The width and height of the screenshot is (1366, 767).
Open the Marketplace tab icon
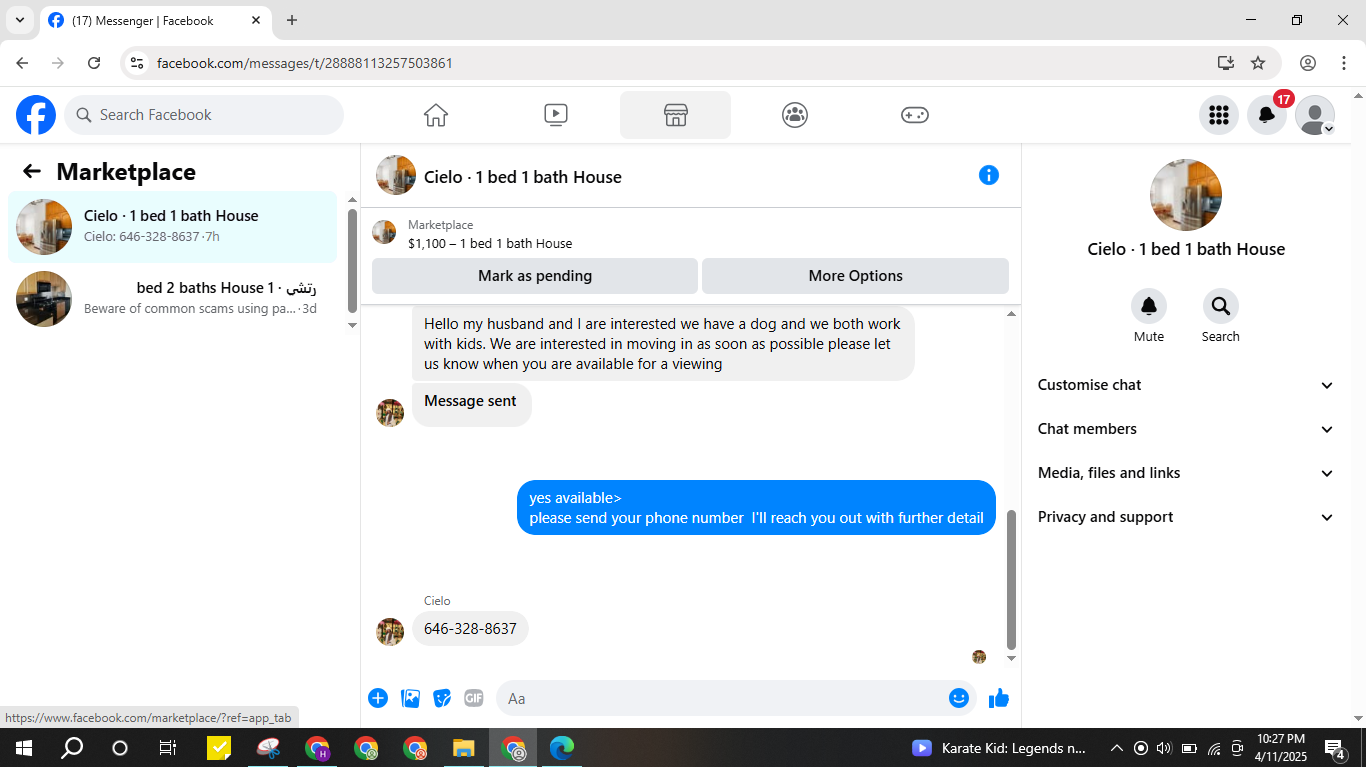(x=676, y=115)
